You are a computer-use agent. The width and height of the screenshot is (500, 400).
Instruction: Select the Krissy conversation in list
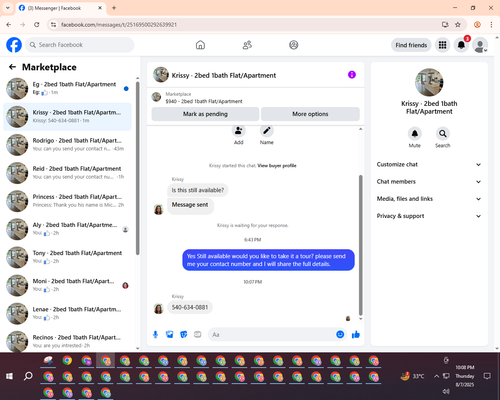pos(67,117)
